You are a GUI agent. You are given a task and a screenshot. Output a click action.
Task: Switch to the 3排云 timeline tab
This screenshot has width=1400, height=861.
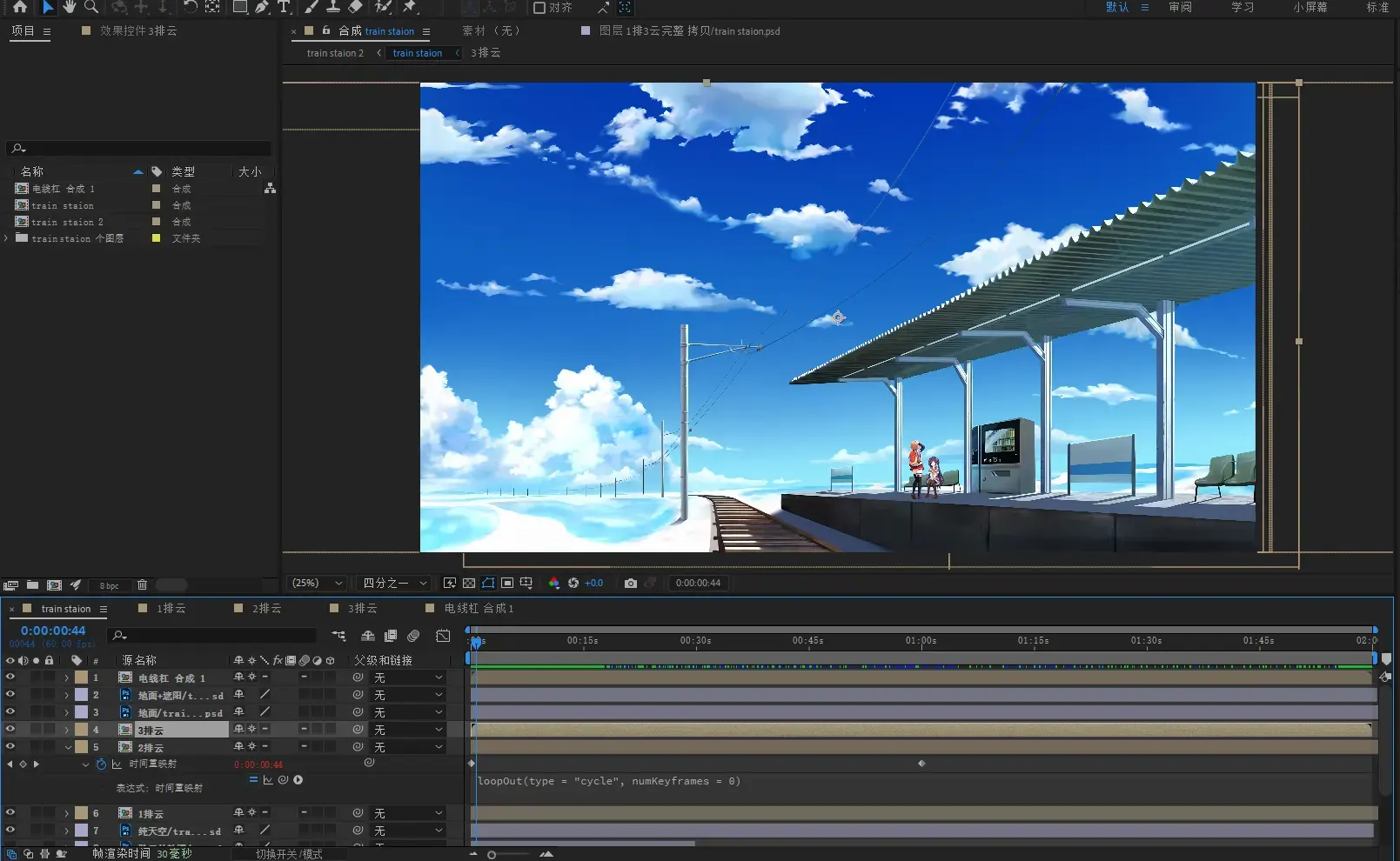(362, 609)
